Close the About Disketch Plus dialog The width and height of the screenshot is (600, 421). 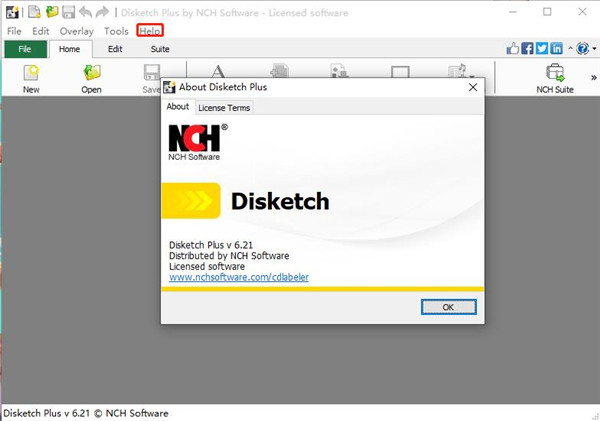coord(473,87)
